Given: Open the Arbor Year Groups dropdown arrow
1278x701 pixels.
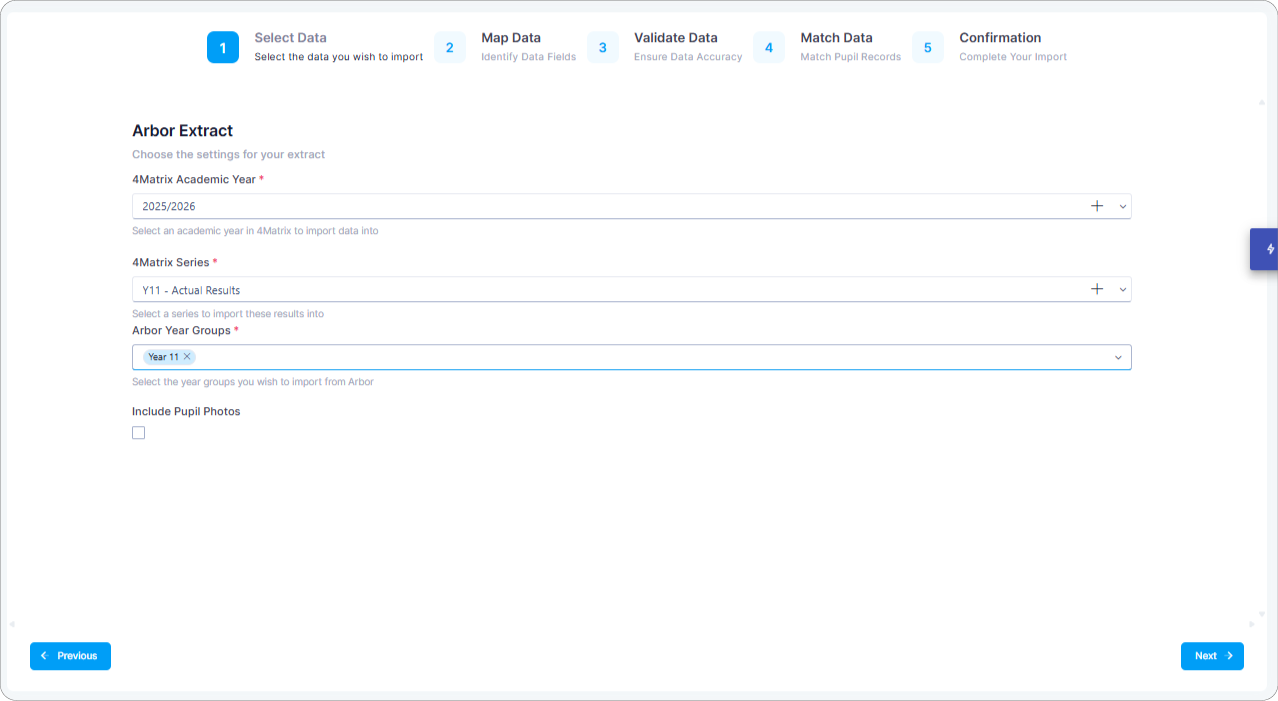Looking at the screenshot, I should (x=1118, y=357).
